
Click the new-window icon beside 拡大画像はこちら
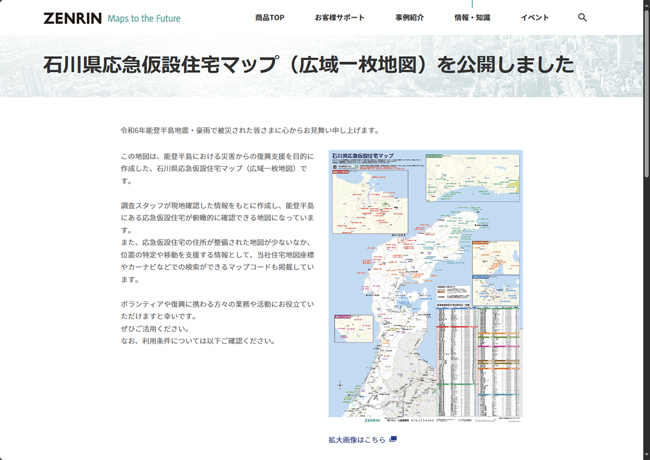pyautogui.click(x=393, y=439)
